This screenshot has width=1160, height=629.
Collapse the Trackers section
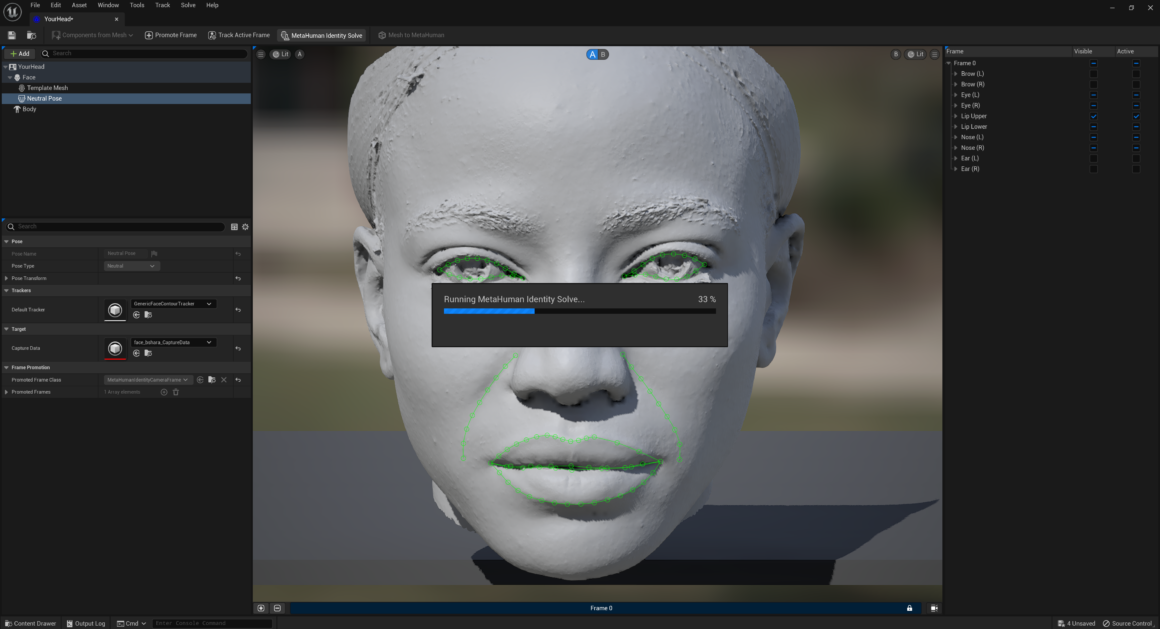tap(7, 291)
